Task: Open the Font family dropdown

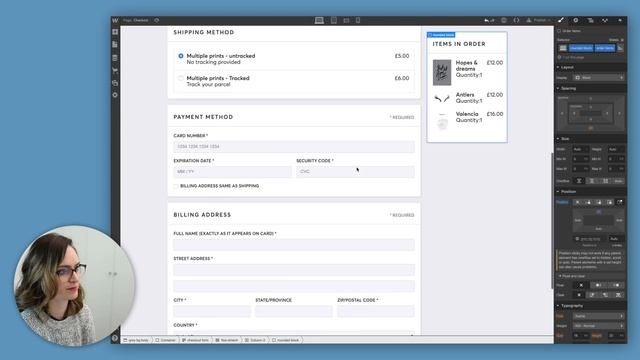Action: pos(599,316)
